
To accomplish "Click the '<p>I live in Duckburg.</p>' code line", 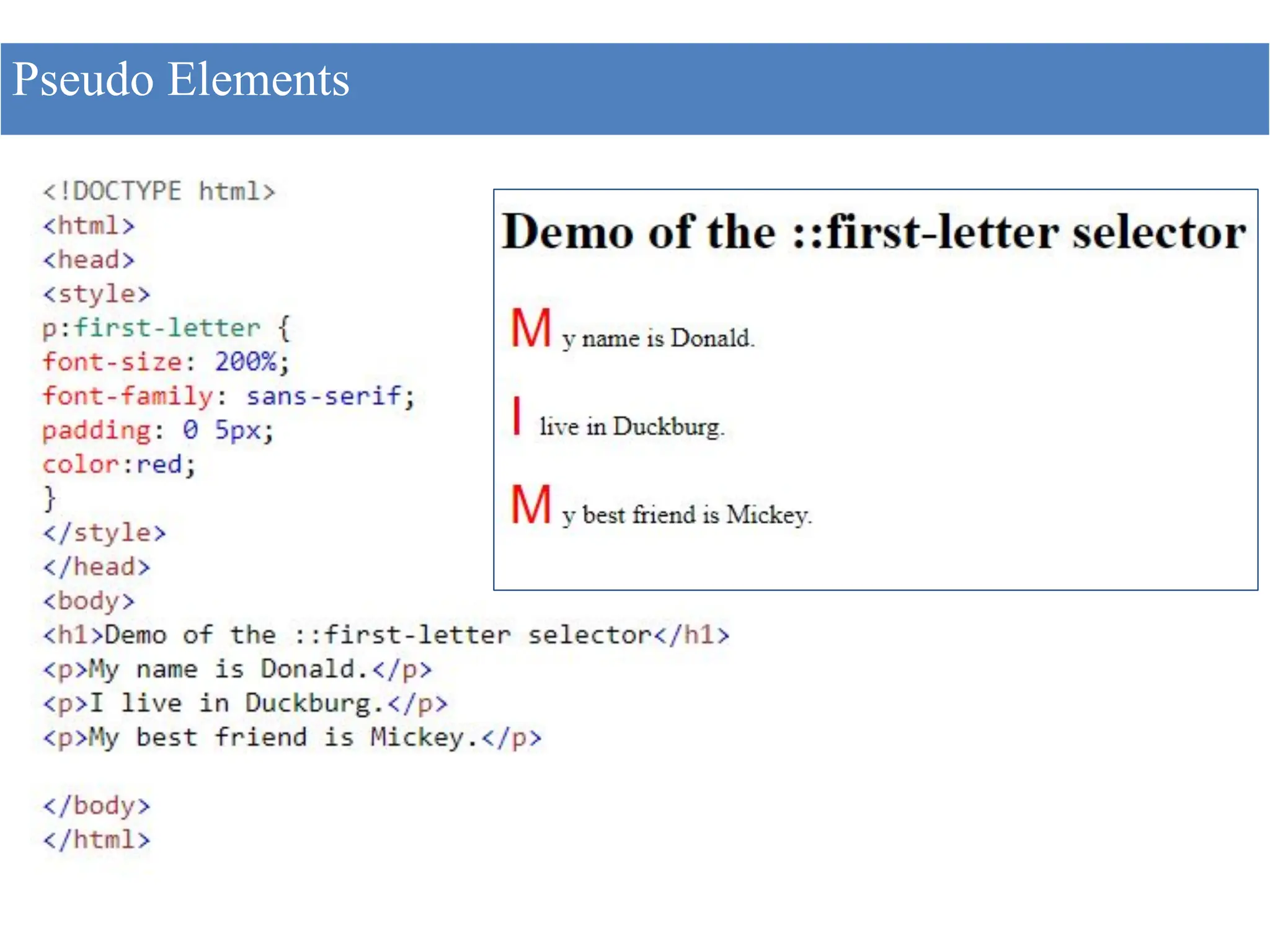I will pyautogui.click(x=245, y=703).
